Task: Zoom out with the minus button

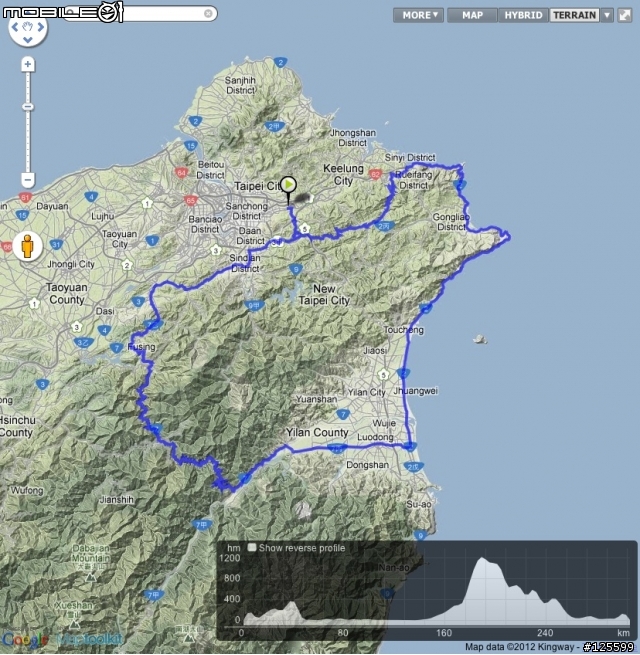Action: click(x=28, y=180)
